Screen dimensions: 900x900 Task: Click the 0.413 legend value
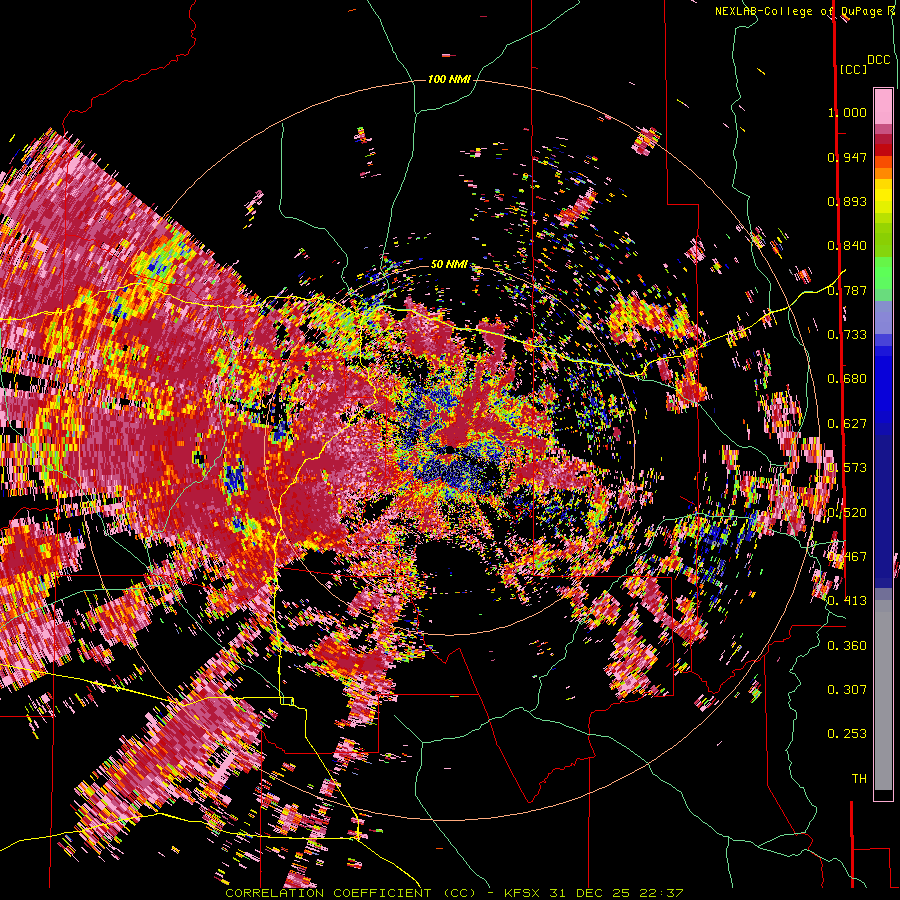click(x=847, y=601)
